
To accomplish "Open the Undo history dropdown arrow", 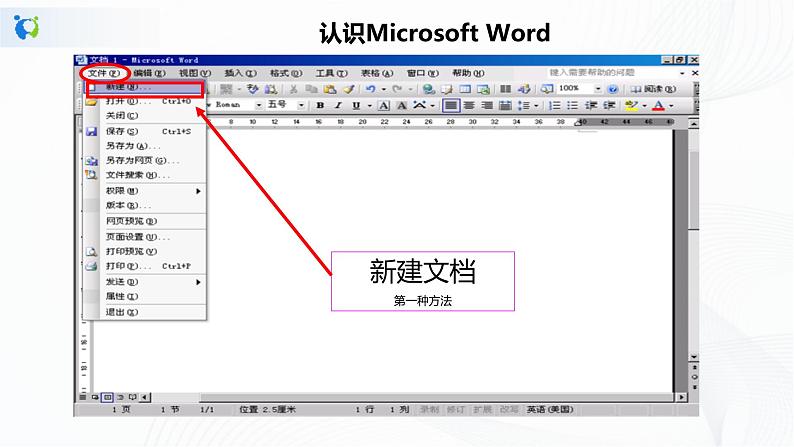I will tap(384, 90).
